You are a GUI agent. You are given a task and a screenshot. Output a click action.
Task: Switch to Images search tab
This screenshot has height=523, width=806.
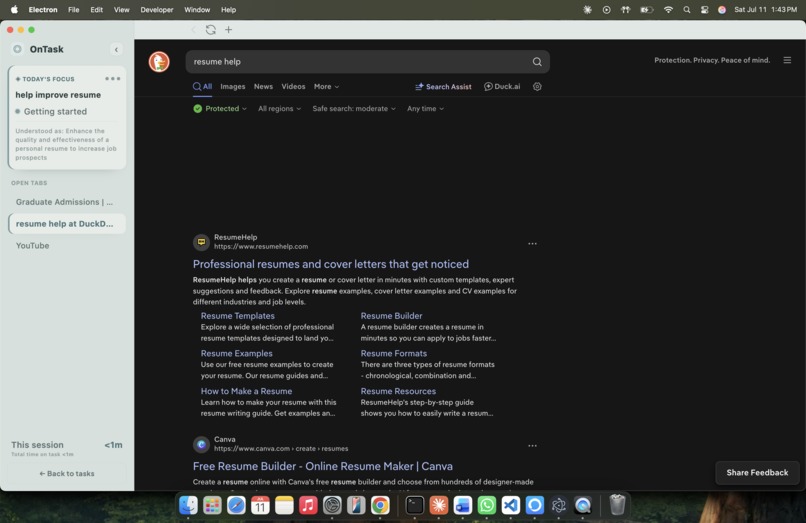[x=233, y=86]
